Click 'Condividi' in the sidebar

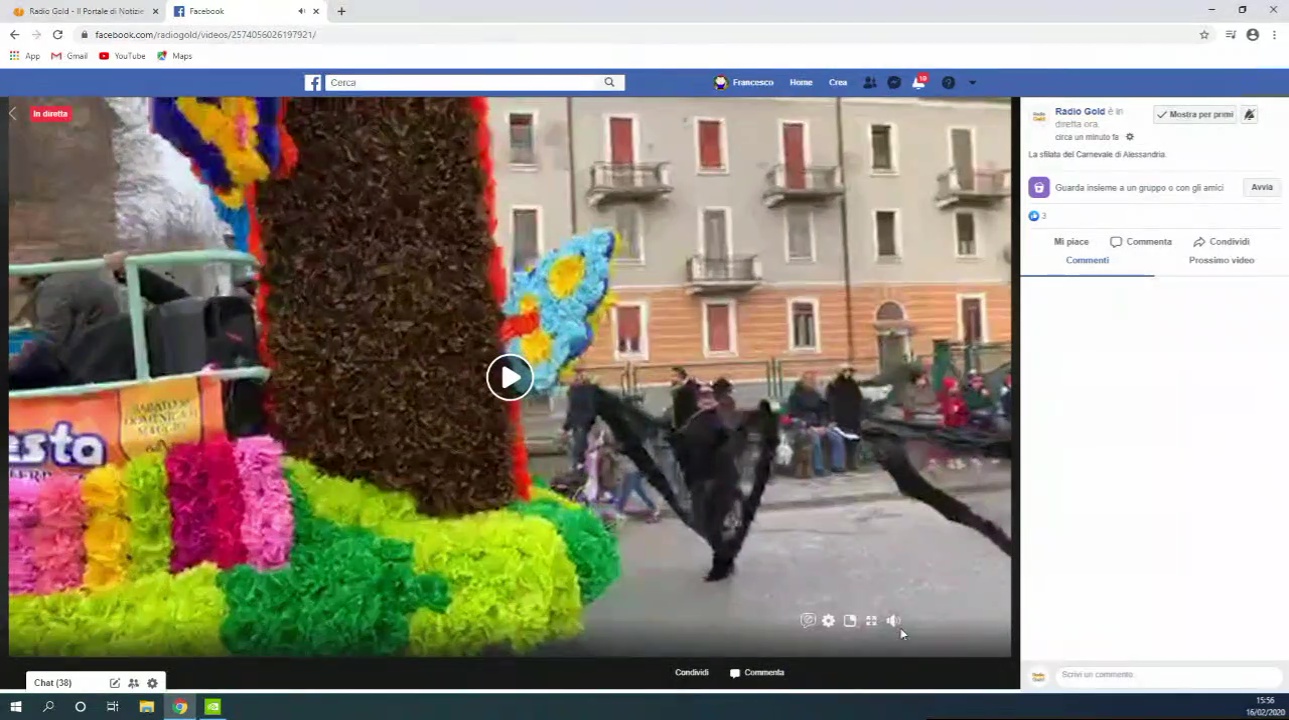coord(1221,242)
